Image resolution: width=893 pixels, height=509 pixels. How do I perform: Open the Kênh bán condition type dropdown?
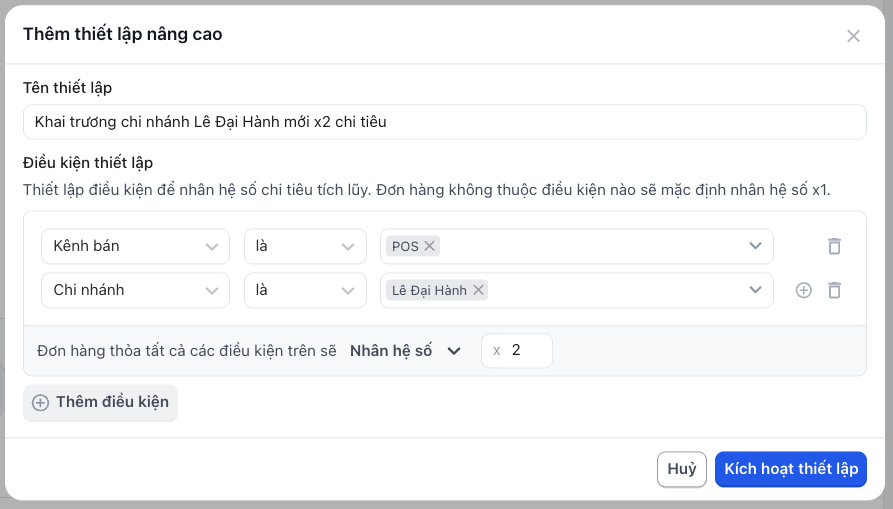click(136, 246)
